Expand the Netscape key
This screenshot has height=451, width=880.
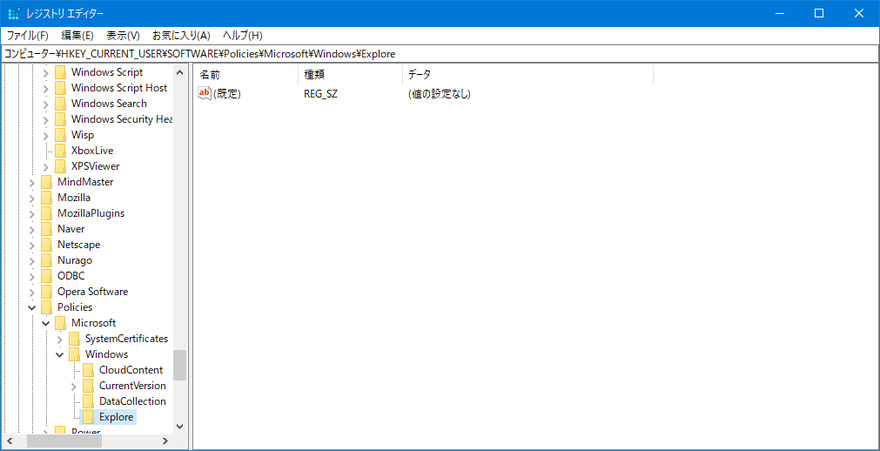point(33,245)
